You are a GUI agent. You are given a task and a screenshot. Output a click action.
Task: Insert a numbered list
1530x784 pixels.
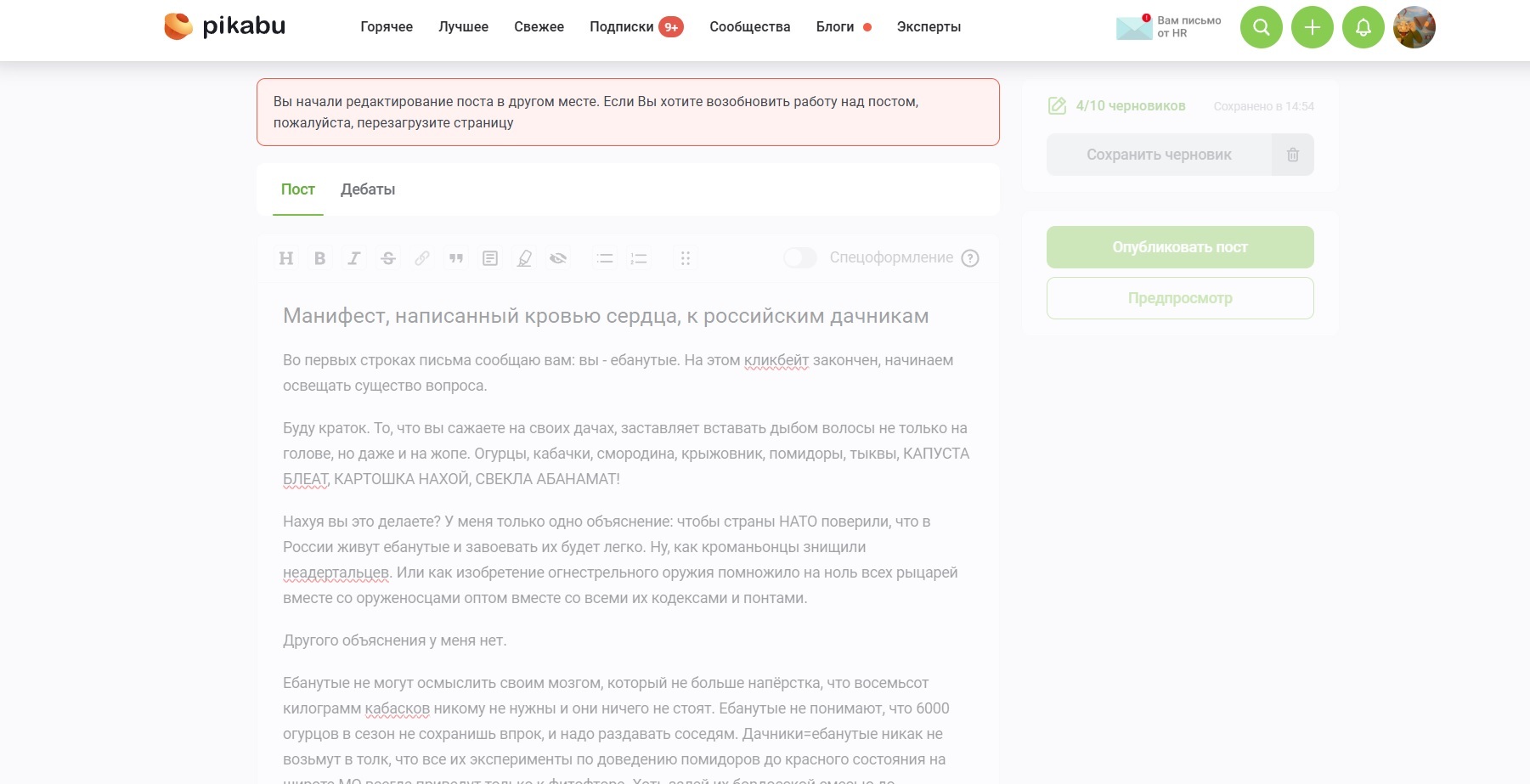(x=639, y=258)
